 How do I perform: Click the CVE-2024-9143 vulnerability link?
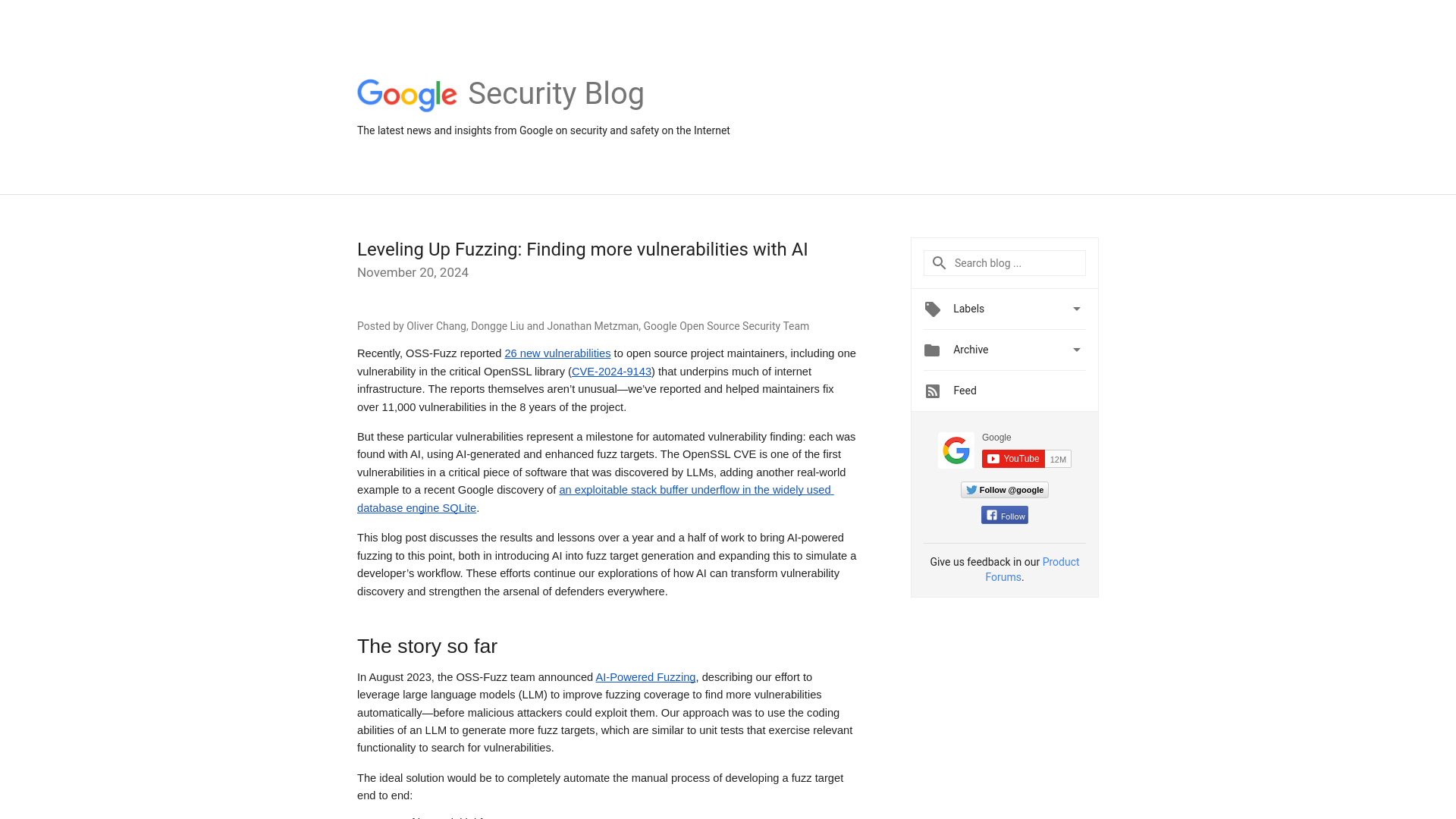click(612, 371)
